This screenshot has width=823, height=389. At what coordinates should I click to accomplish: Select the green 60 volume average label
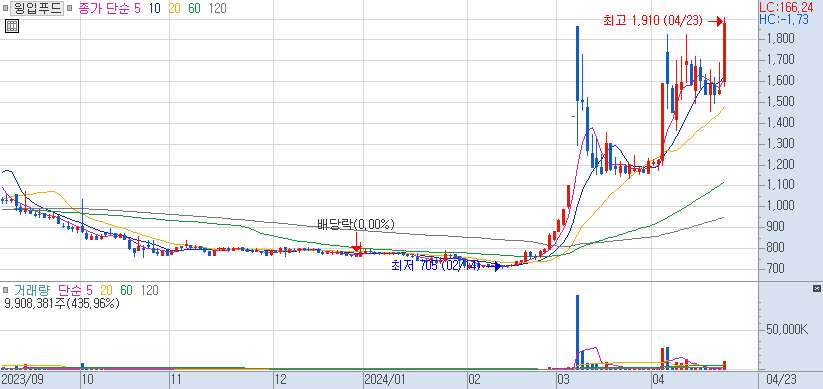point(126,290)
